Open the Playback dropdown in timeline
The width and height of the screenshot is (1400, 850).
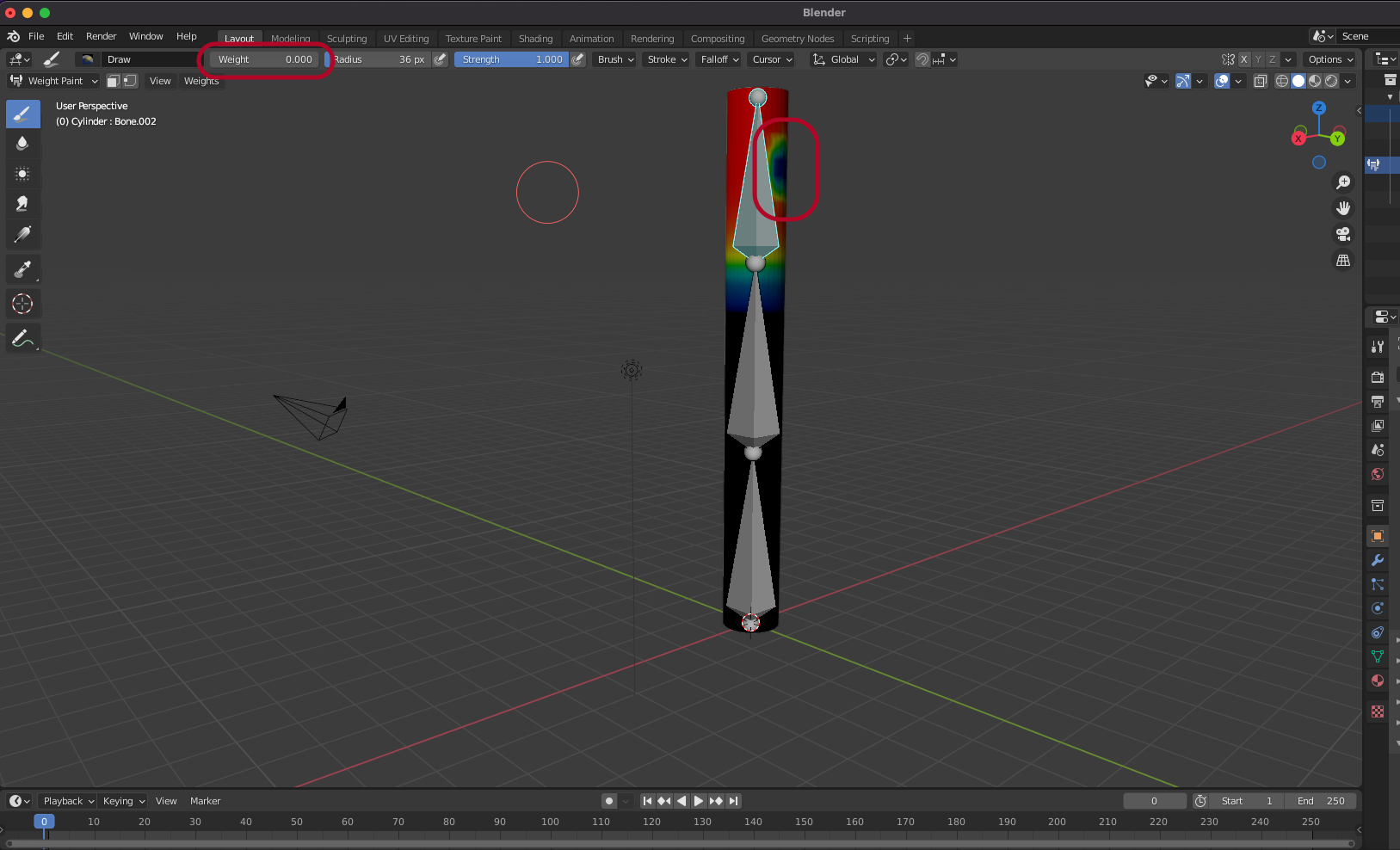coord(68,801)
